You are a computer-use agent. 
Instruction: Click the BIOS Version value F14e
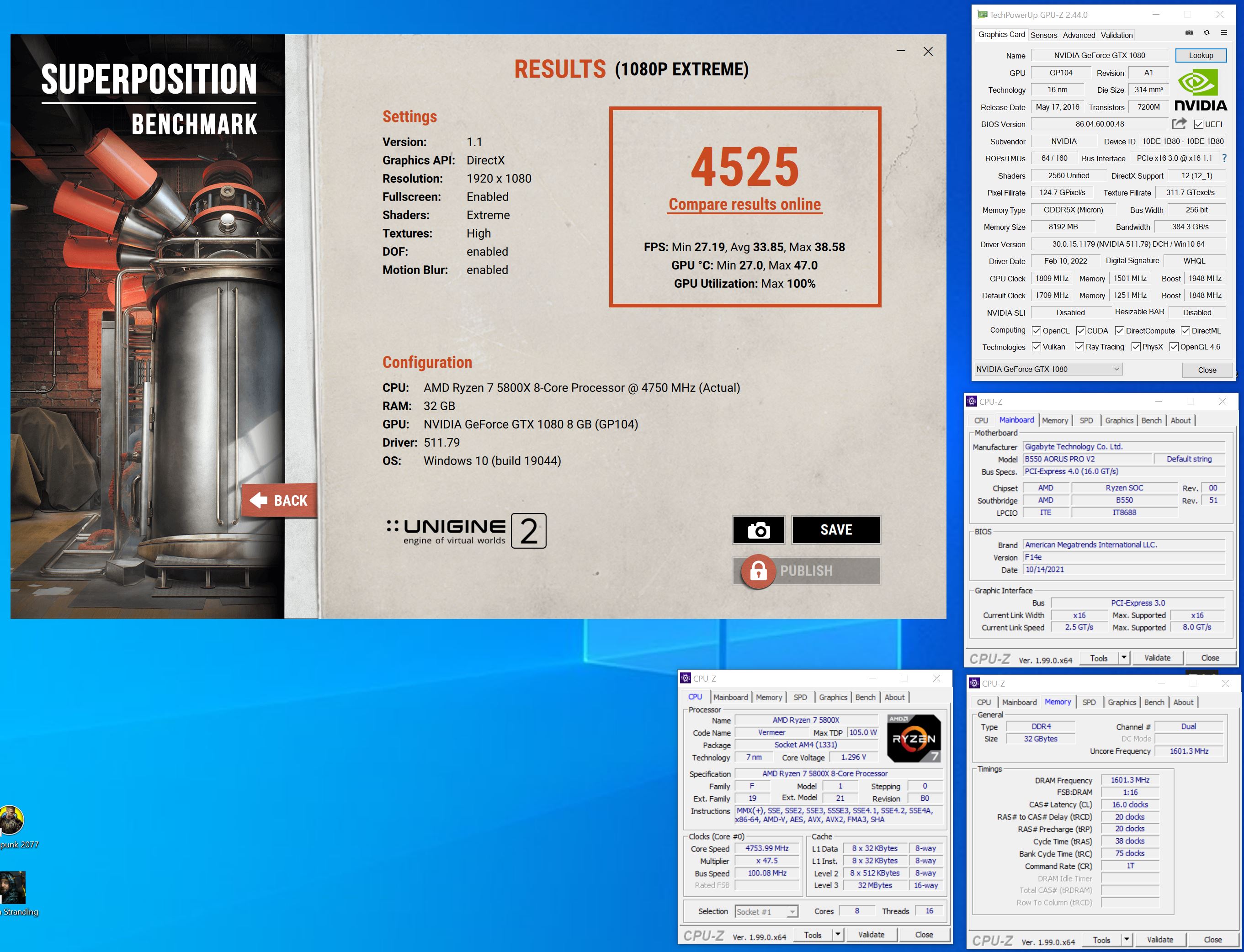click(1124, 558)
